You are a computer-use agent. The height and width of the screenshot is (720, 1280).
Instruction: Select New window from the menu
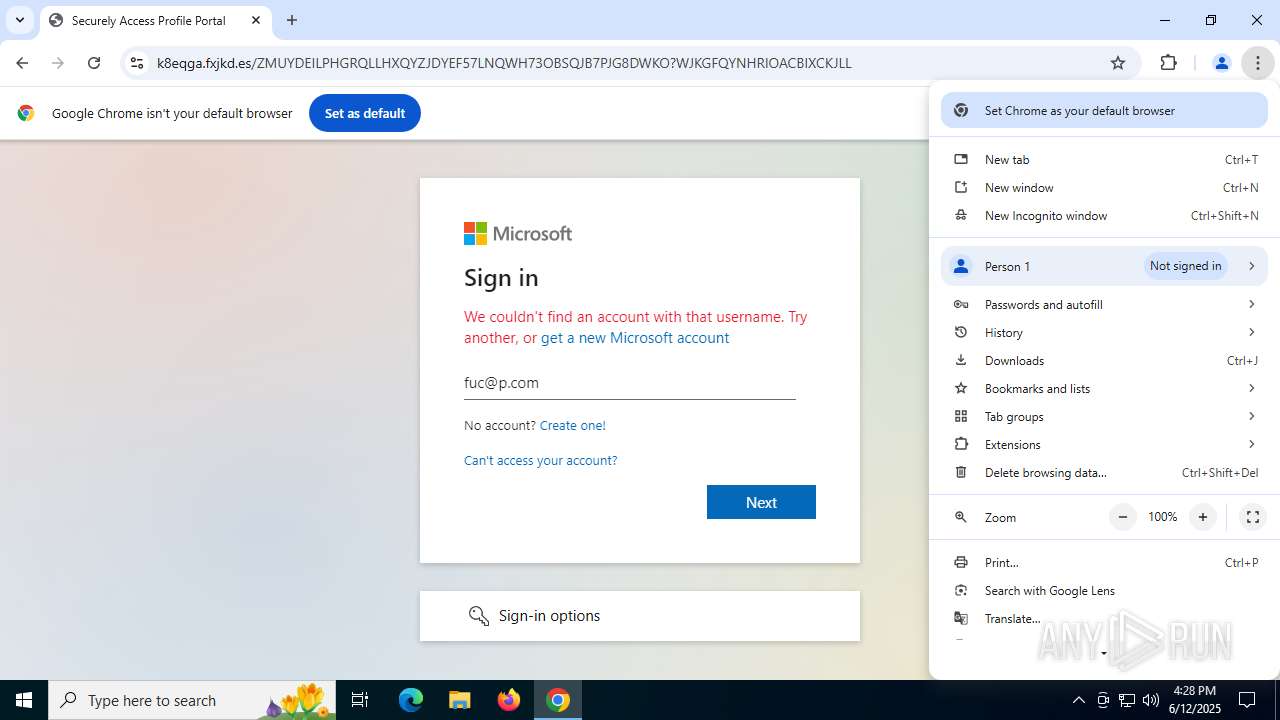coord(1104,188)
